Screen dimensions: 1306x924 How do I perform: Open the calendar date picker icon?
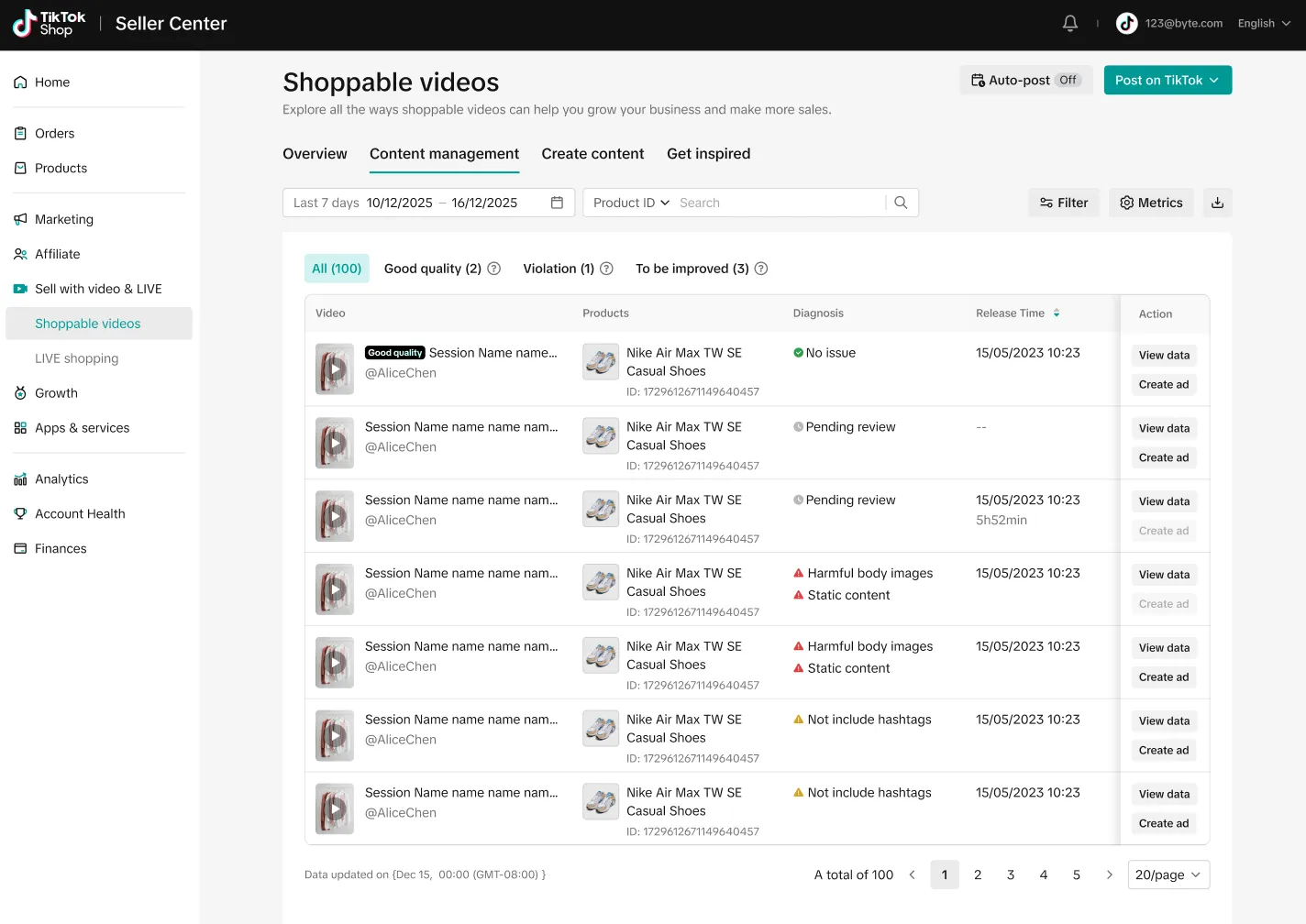click(x=557, y=203)
